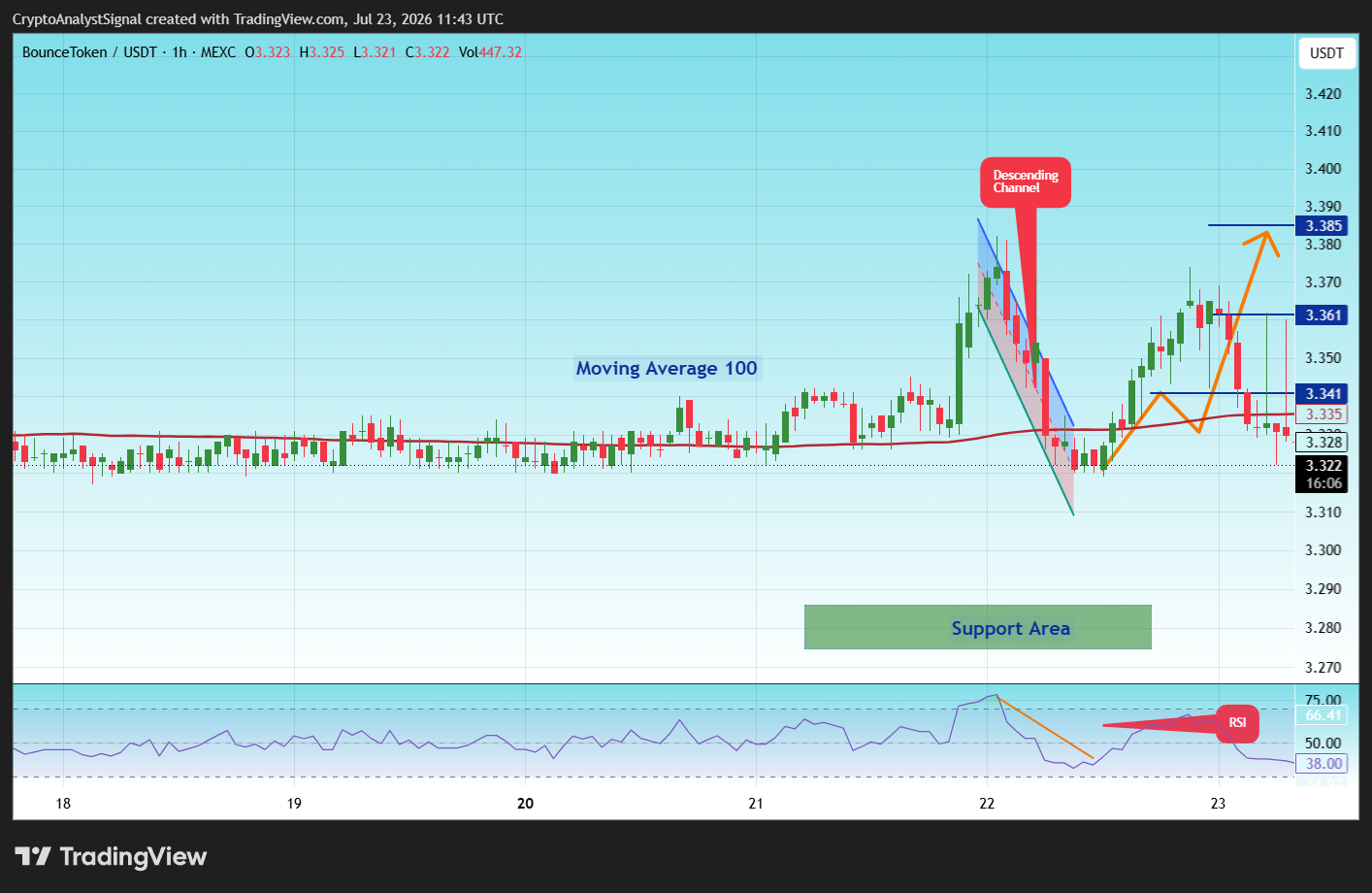Click the 3.361 price level label
1372x893 pixels.
pos(1323,314)
